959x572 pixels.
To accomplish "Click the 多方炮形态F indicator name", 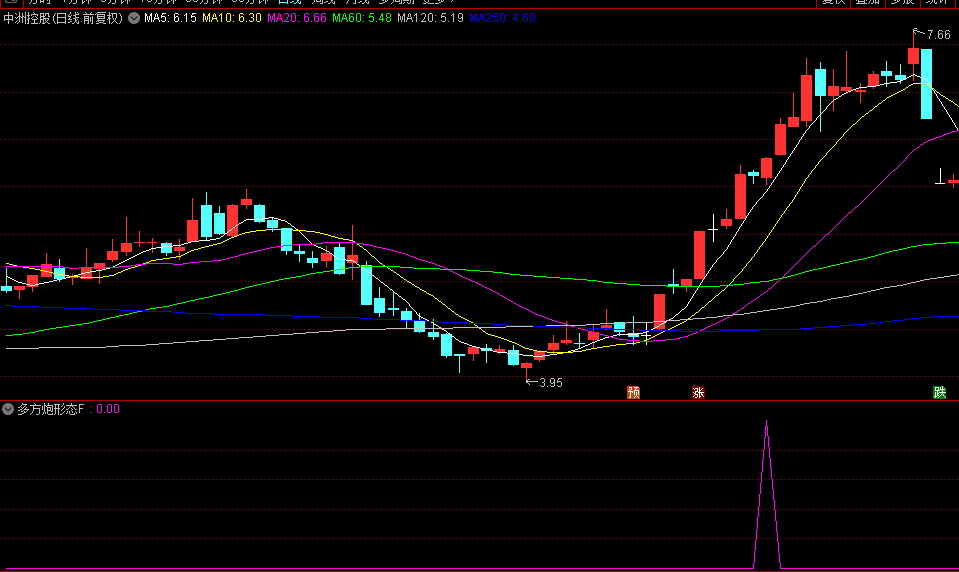I will (x=51, y=409).
